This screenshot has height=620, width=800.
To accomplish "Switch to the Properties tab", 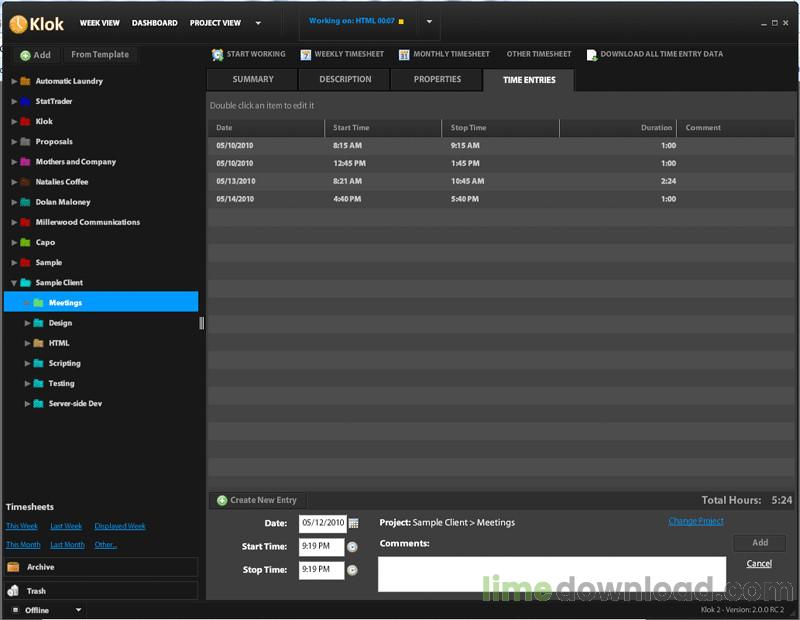I will coord(437,80).
